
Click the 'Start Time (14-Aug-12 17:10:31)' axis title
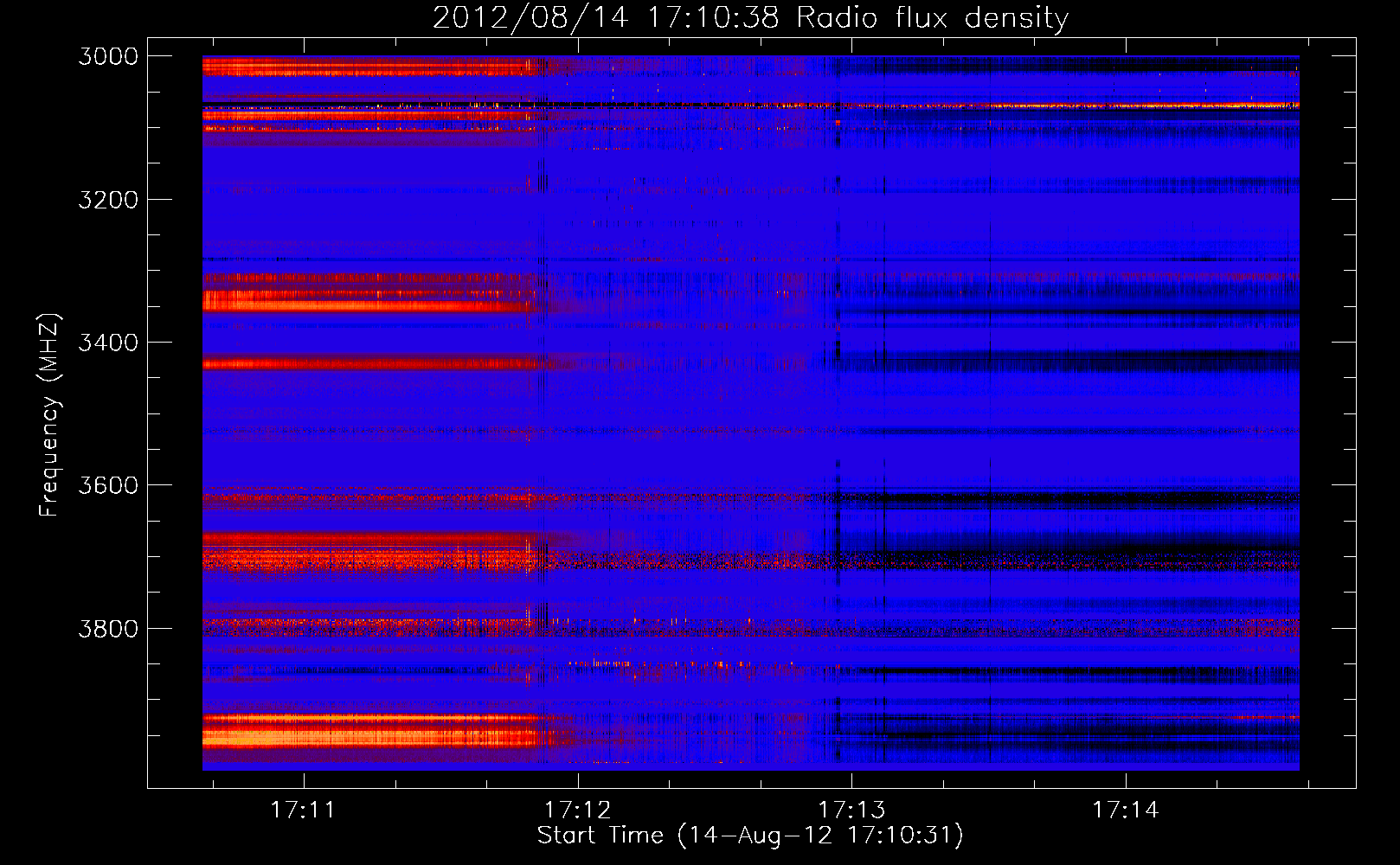750,836
